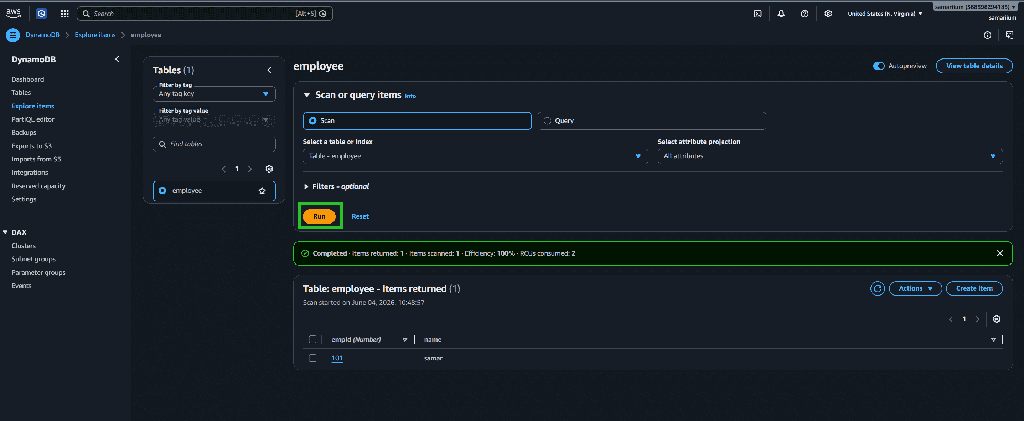Collapse the Scan or query items section

coord(306,95)
